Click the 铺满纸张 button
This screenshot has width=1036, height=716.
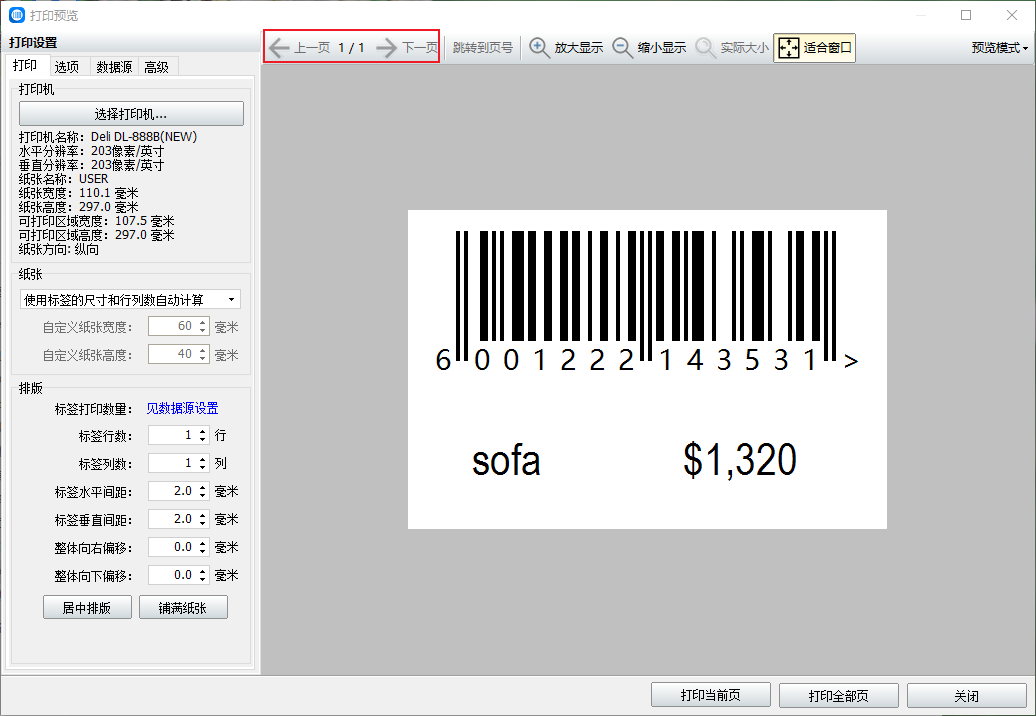[x=183, y=608]
